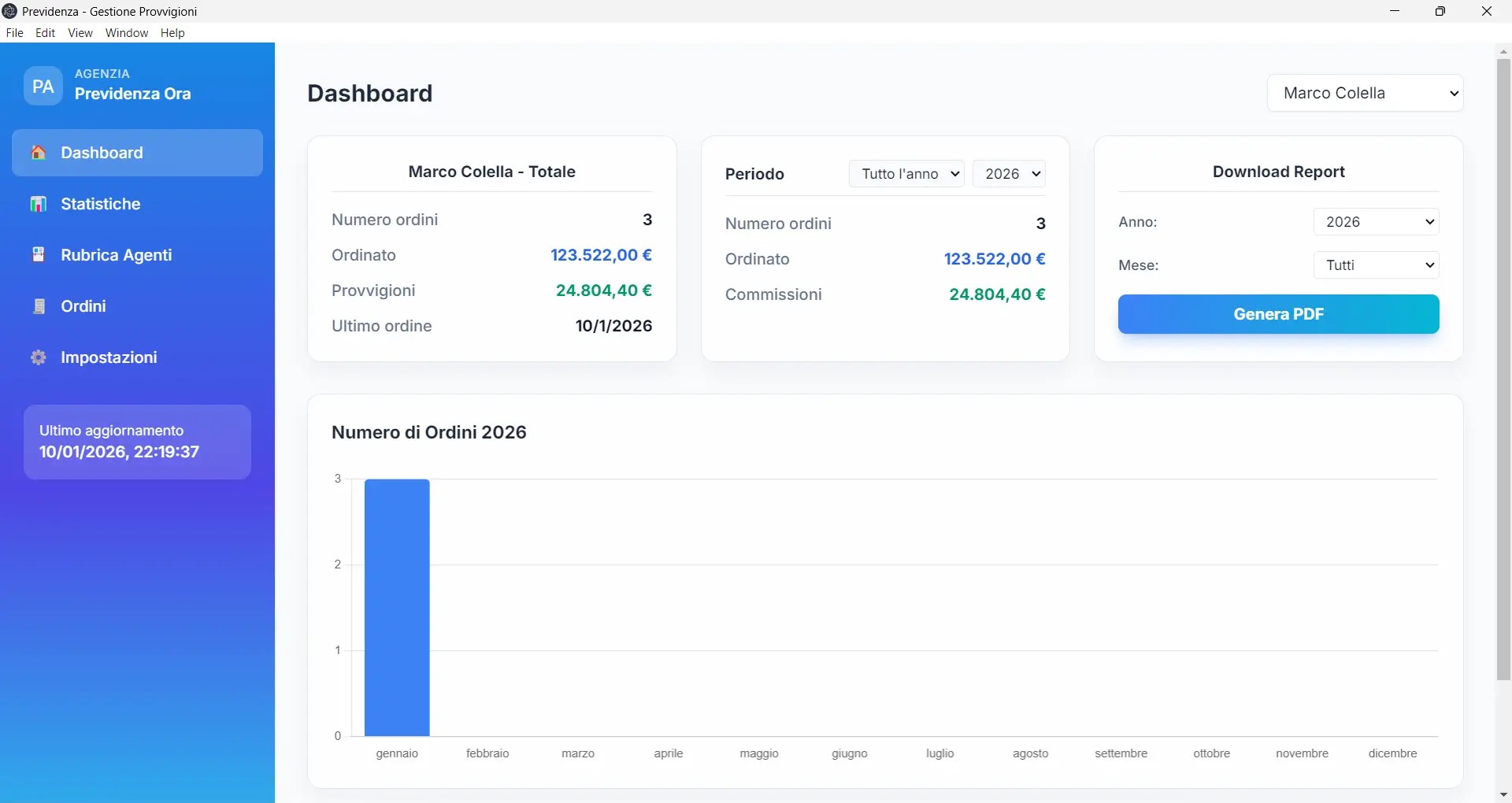Viewport: 1512px width, 803px height.
Task: Open the Help menu
Action: (172, 33)
